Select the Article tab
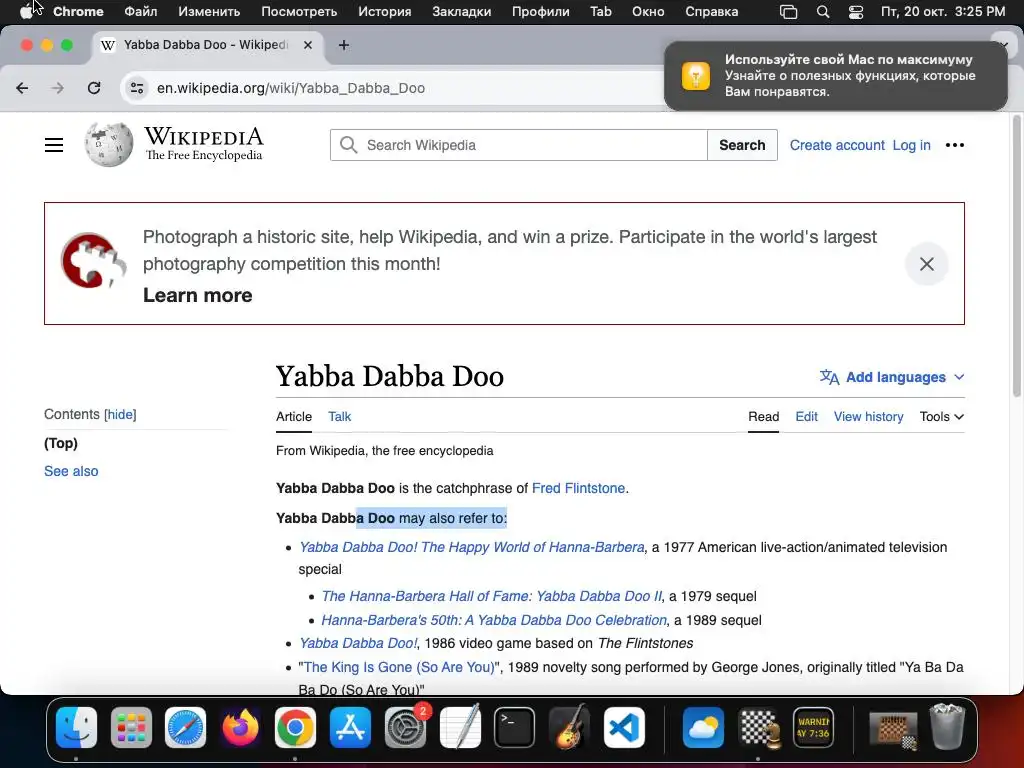Viewport: 1024px width, 768px height. tap(294, 417)
